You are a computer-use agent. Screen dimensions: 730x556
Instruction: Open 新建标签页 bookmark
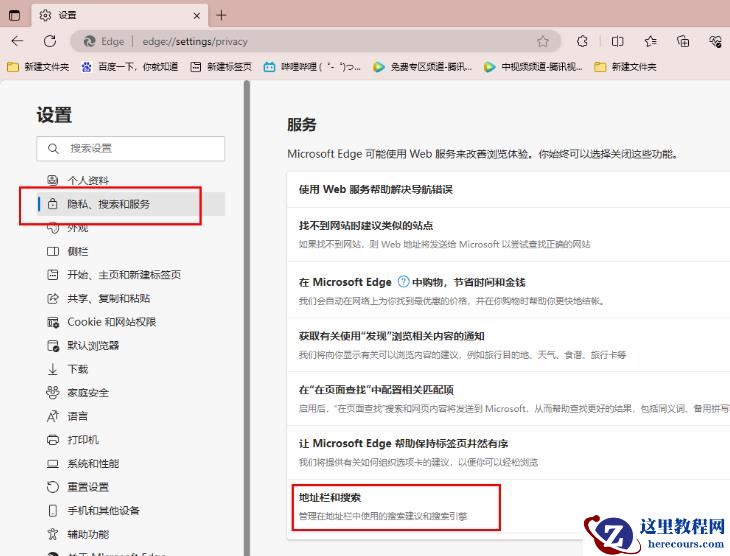221,67
